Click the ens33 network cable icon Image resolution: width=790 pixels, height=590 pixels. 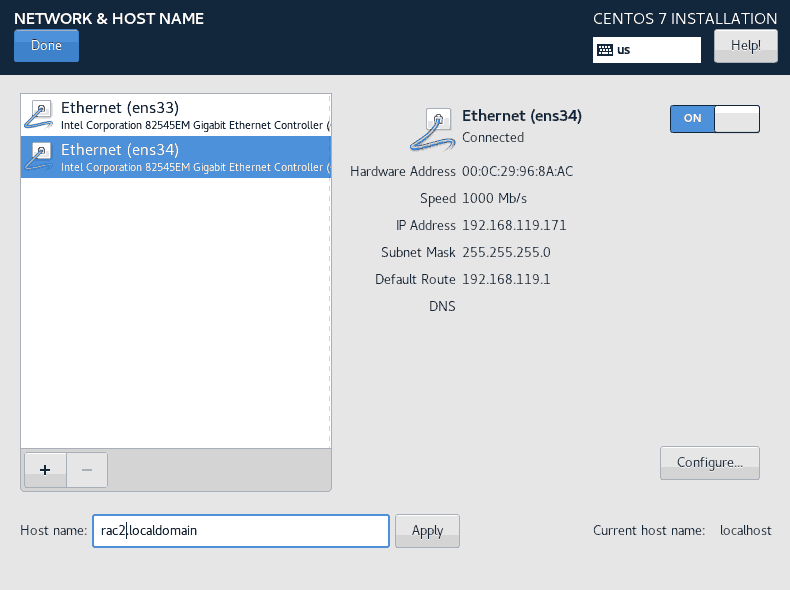(38, 115)
